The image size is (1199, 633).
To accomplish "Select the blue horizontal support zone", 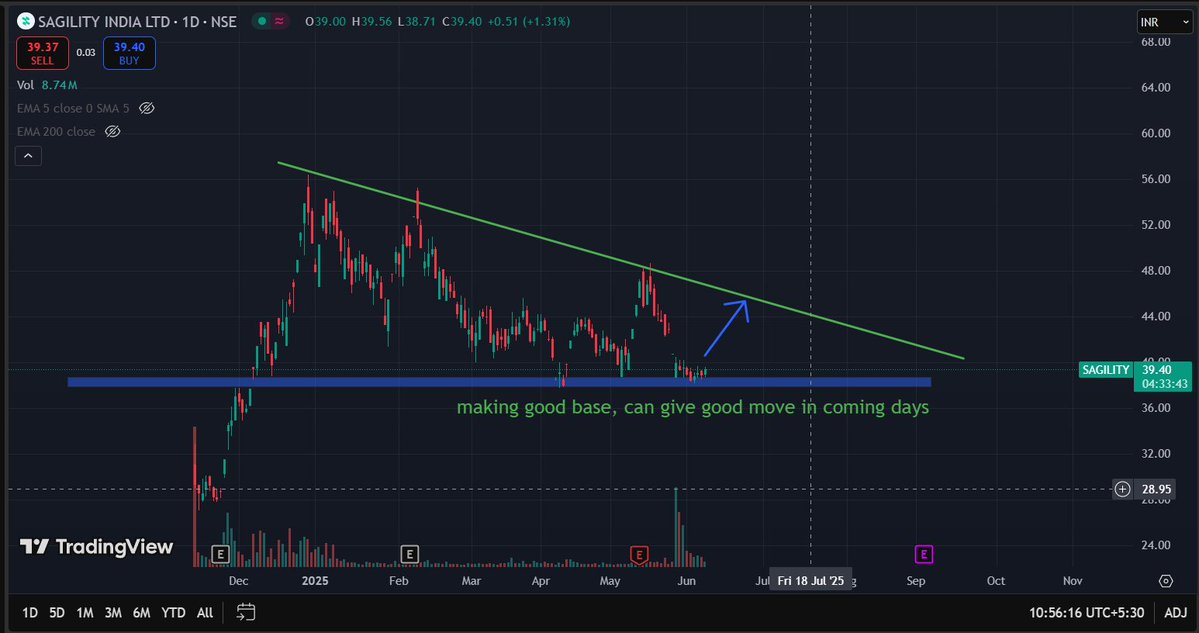I will tap(499, 382).
